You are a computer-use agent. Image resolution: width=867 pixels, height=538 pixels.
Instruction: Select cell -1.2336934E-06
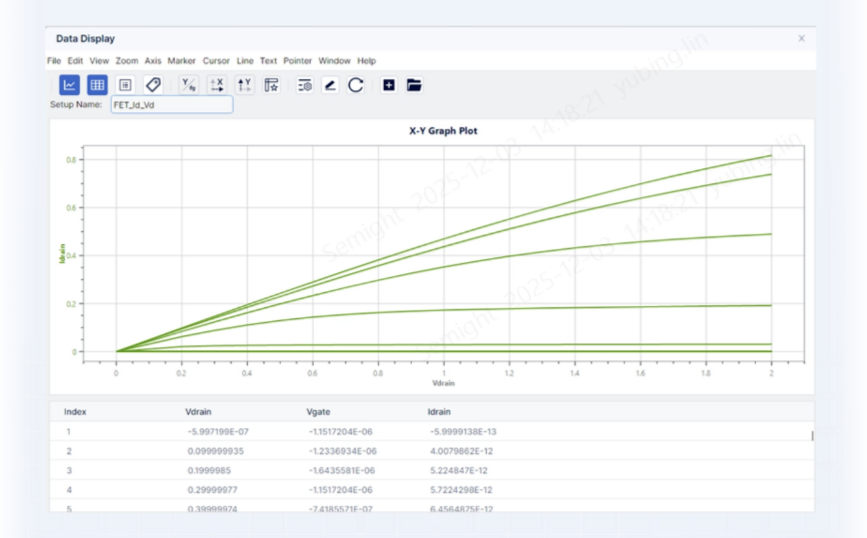[x=342, y=451]
